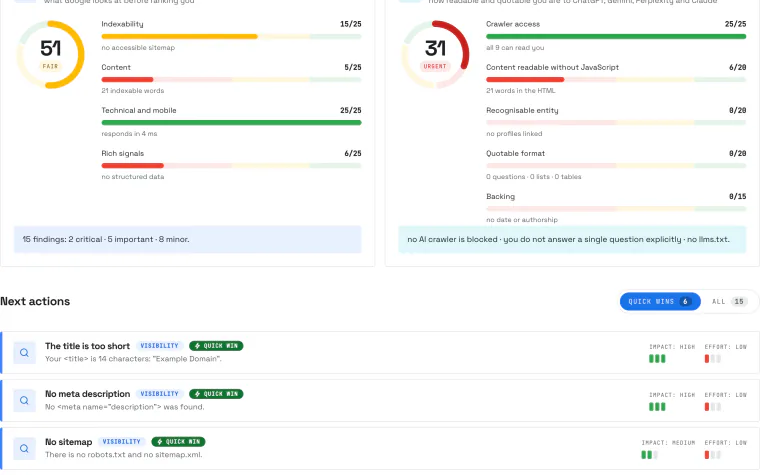Click the Crawler access 25/25 score
The image size is (760, 475).
[x=735, y=24]
